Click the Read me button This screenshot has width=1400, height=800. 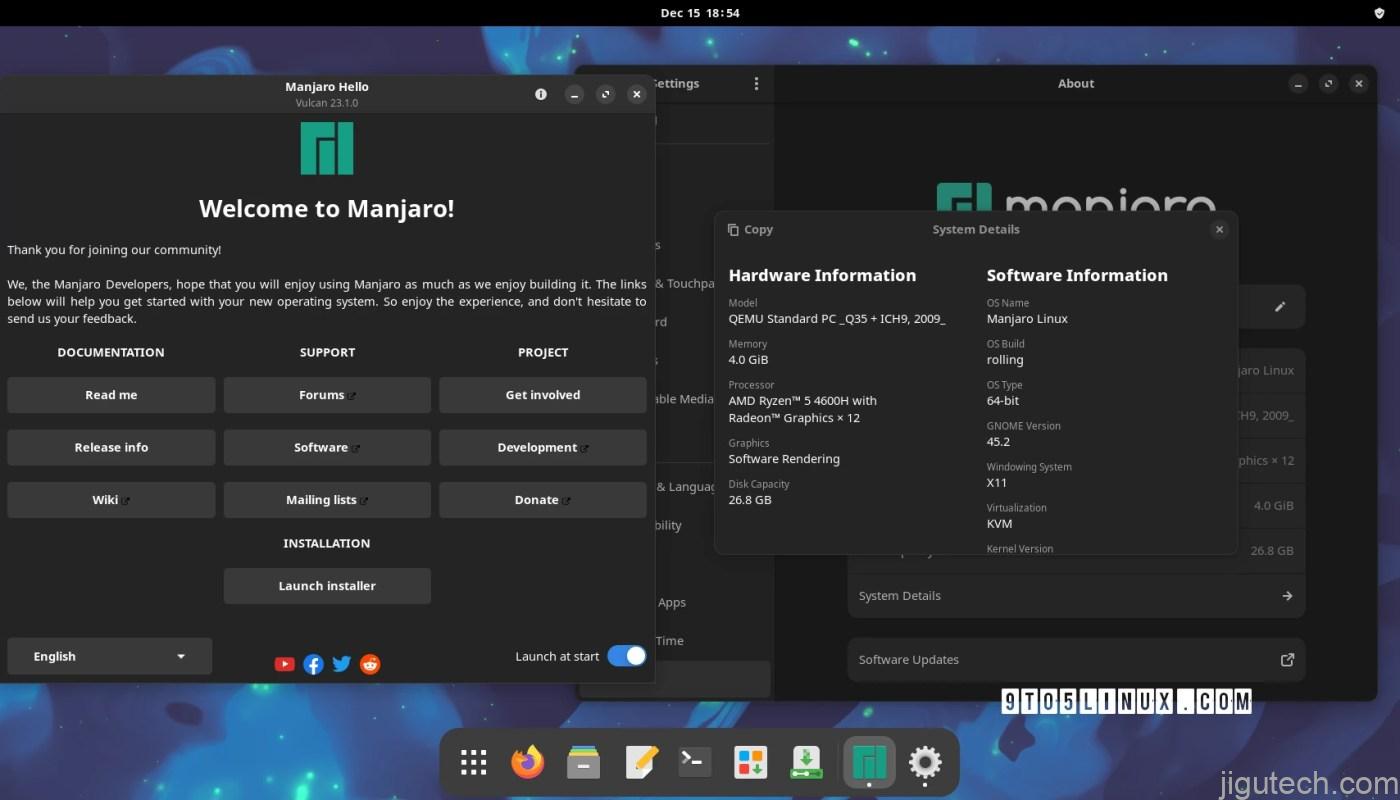pos(111,395)
